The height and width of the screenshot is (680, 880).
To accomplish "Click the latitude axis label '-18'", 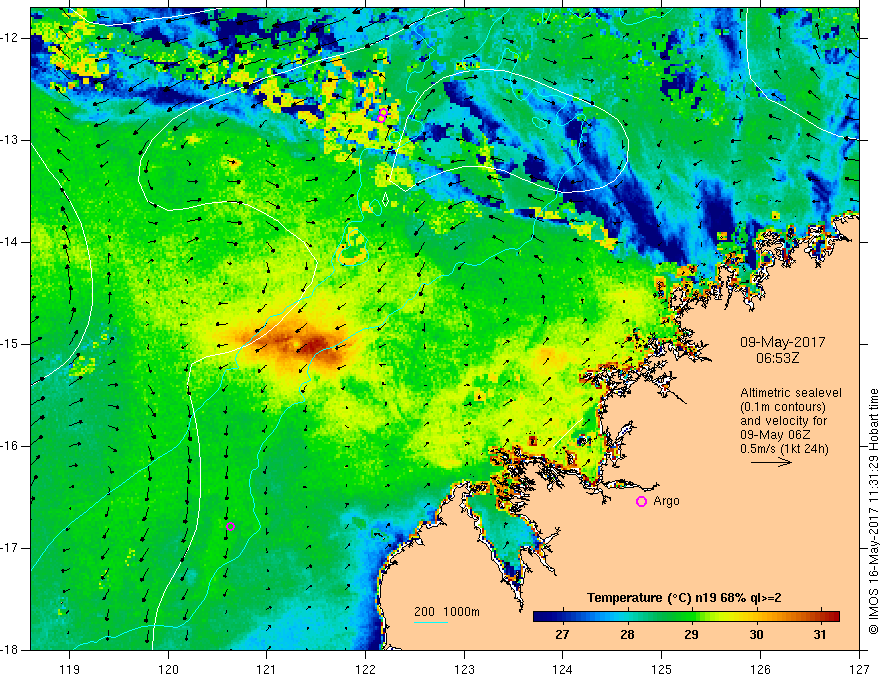I will point(11,650).
